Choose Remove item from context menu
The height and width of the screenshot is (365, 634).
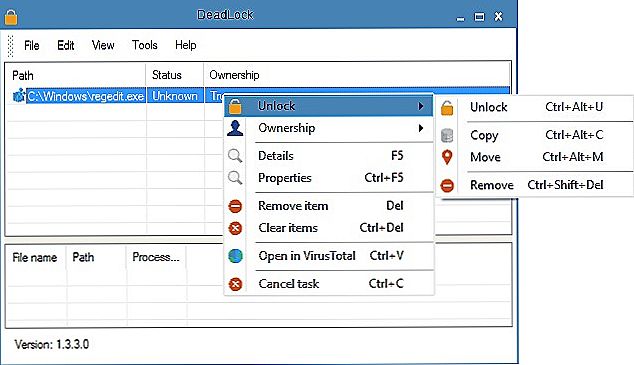coord(329,206)
